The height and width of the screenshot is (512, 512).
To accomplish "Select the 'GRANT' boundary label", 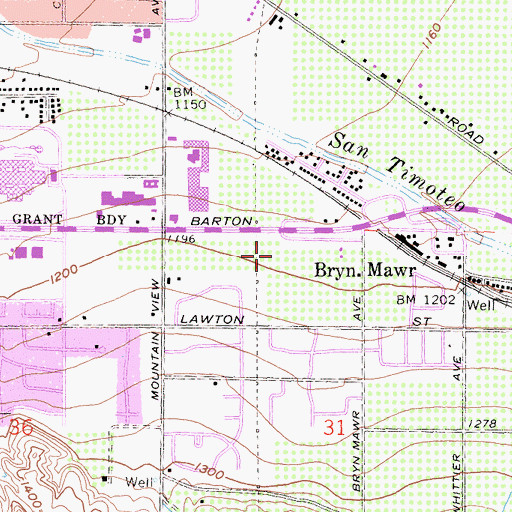I will 37,219.
